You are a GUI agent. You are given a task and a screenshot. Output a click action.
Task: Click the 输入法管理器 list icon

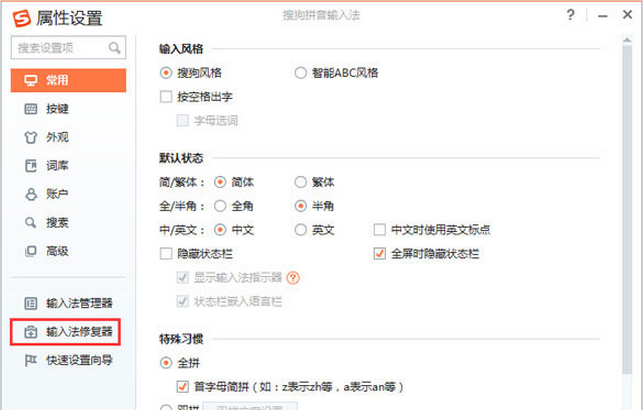coord(31,303)
